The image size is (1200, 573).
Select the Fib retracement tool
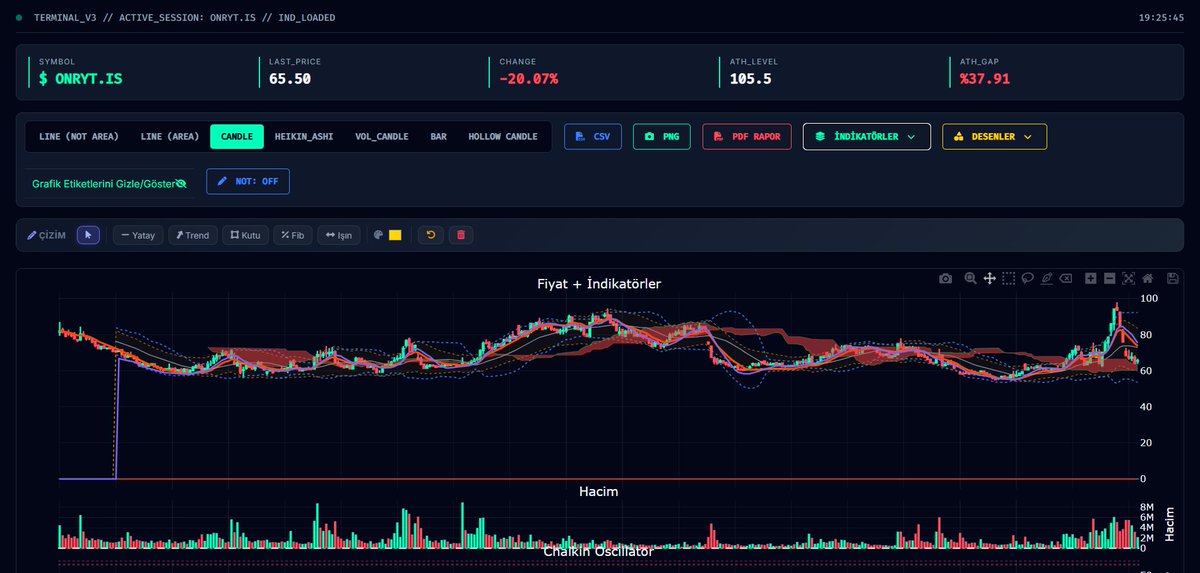(293, 235)
